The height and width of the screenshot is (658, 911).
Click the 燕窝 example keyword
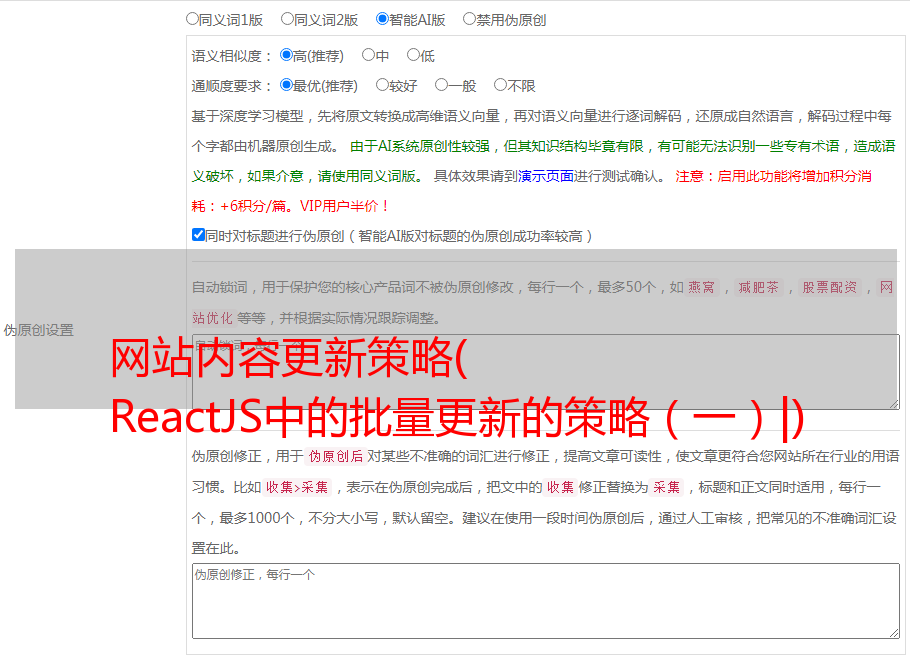tap(702, 287)
